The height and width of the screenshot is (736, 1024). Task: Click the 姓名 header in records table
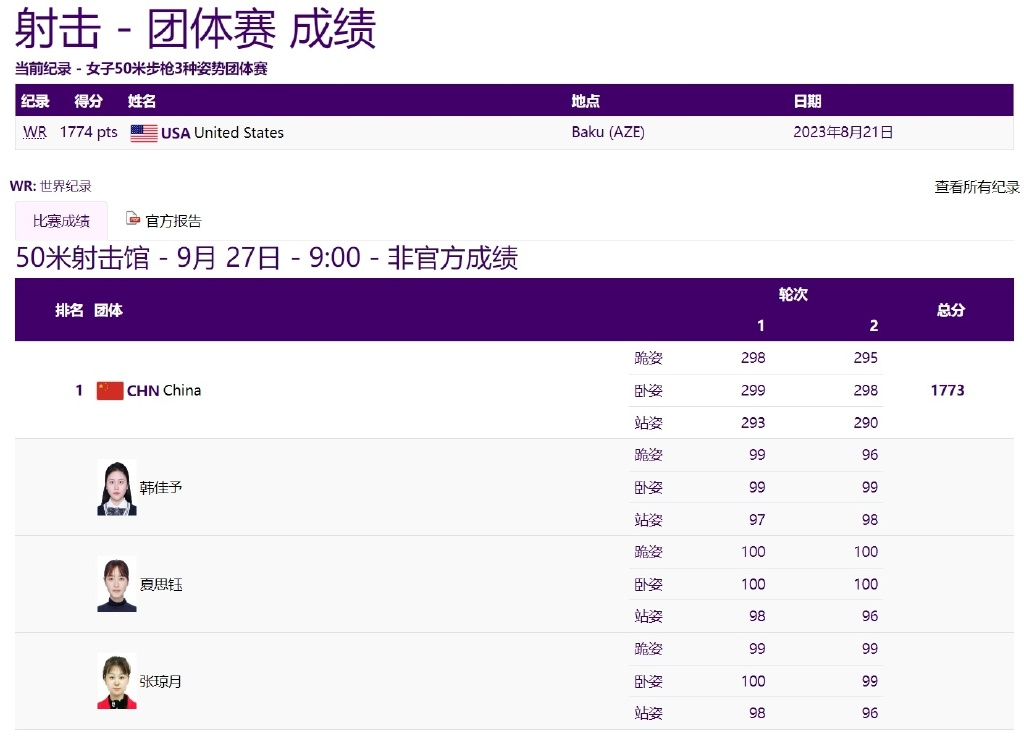click(142, 101)
